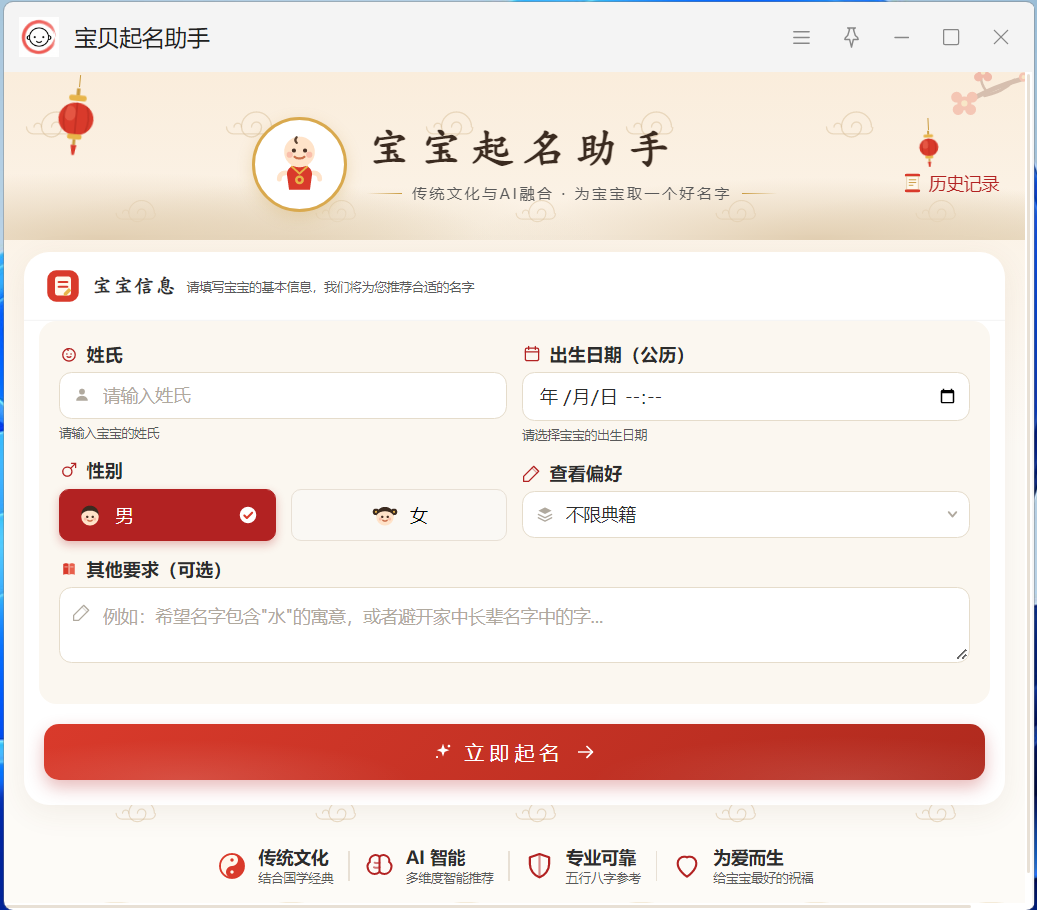This screenshot has height=910, width=1037.
Task: Click the 为爱而生 footer text
Action: [x=748, y=858]
